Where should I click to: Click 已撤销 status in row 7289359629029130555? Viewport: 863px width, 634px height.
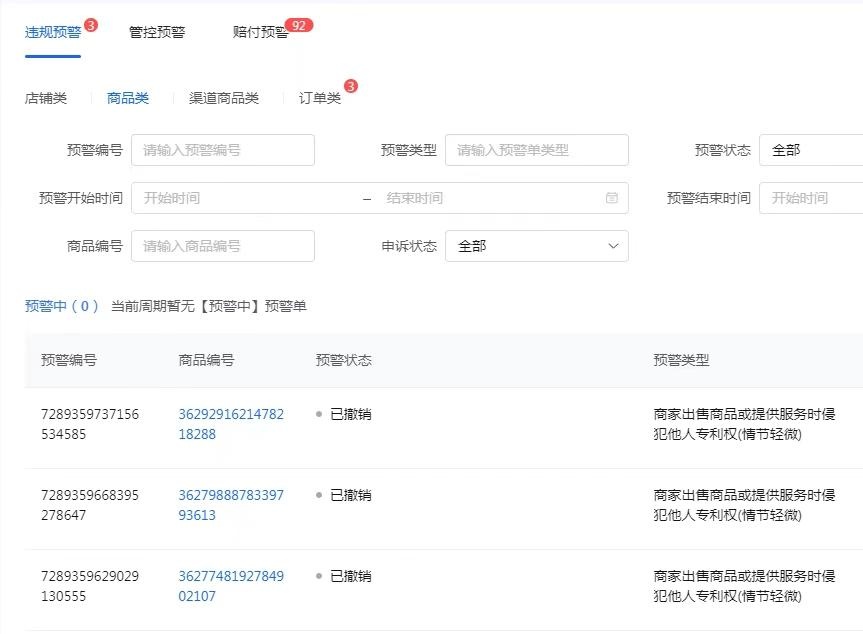(x=351, y=576)
